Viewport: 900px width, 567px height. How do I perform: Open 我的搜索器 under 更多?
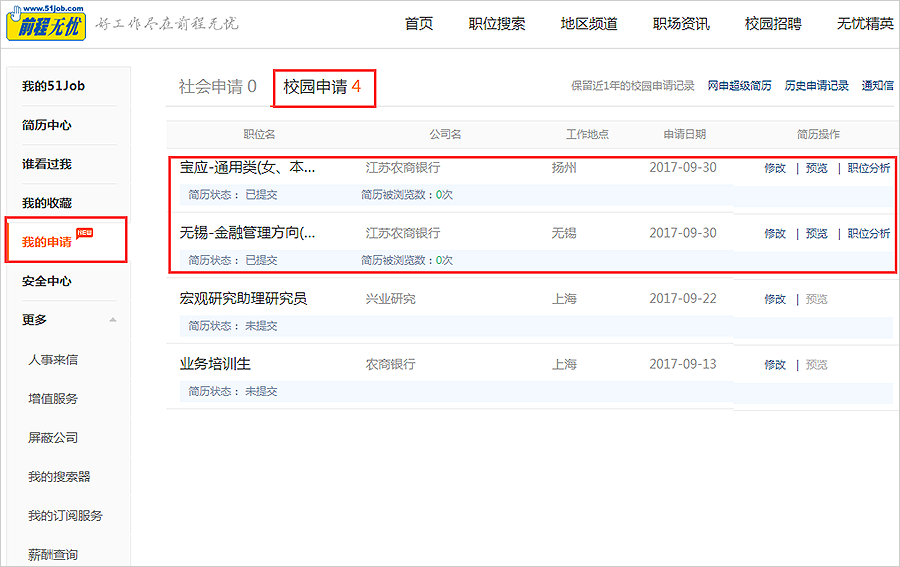[59, 477]
